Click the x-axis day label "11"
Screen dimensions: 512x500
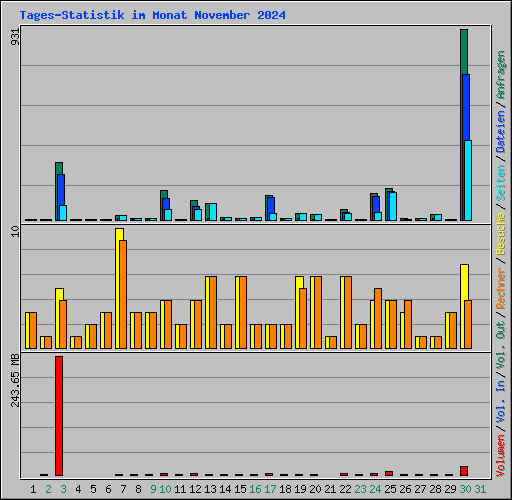(180, 489)
